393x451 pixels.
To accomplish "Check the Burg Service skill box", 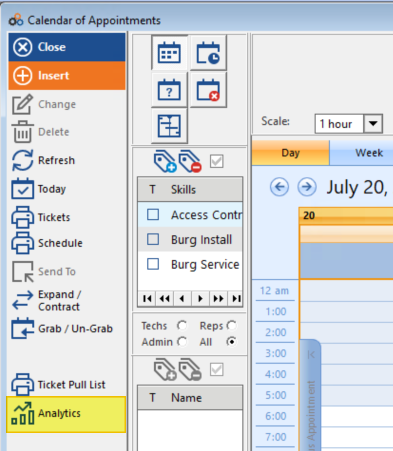I will 153,264.
